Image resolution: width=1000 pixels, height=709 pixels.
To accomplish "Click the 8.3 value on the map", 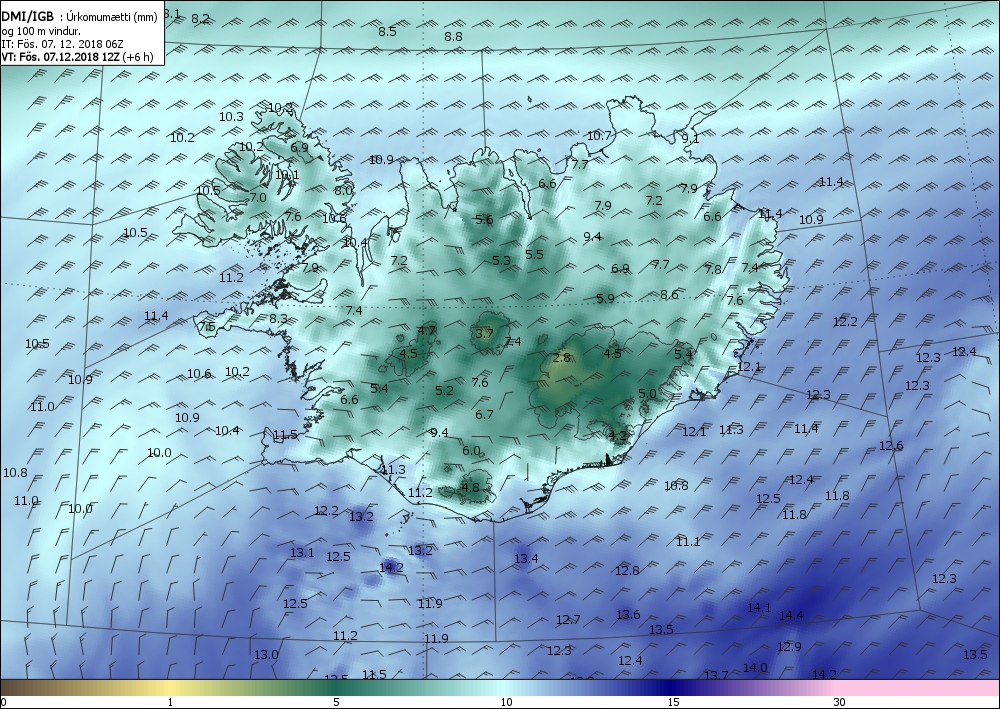I will [278, 318].
